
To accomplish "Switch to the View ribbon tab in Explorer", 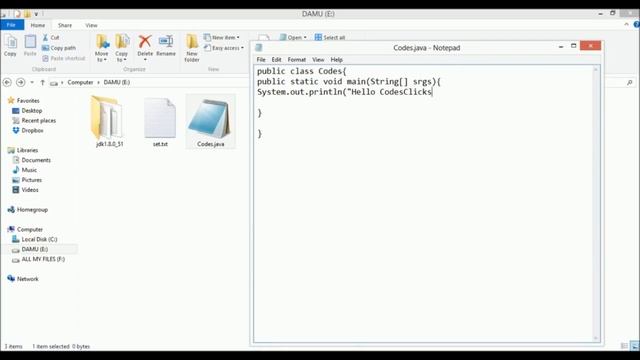I will pos(91,25).
